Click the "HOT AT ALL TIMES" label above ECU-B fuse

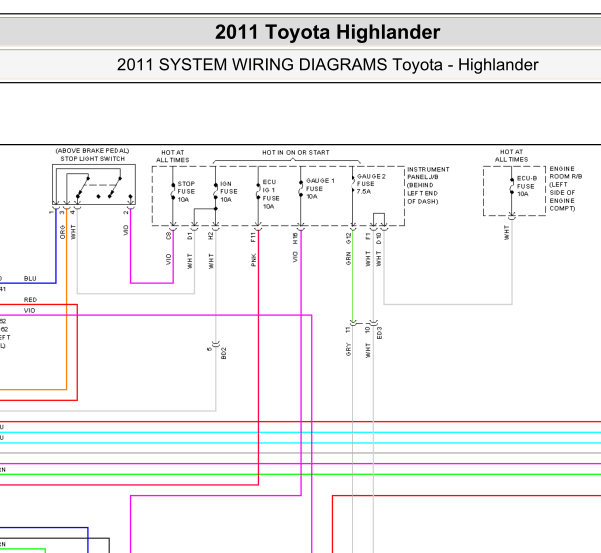click(x=511, y=156)
